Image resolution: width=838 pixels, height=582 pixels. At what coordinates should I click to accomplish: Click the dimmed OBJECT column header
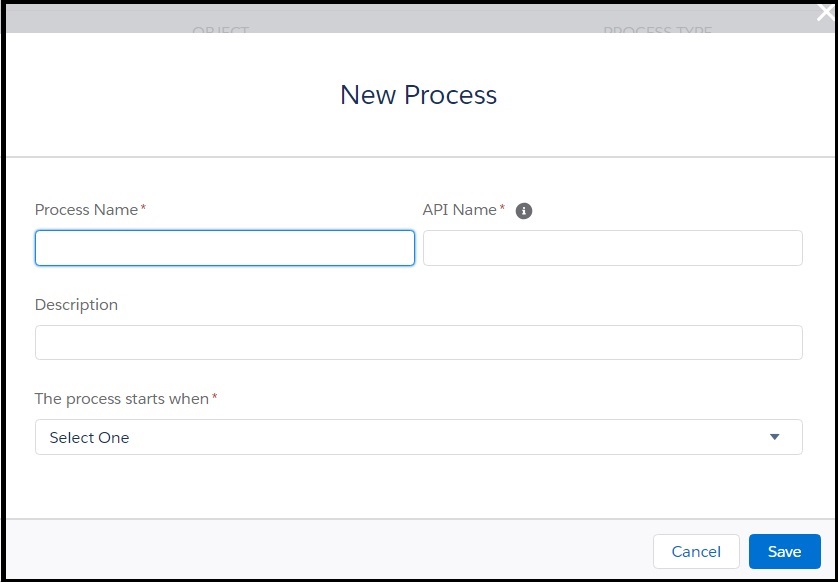[220, 30]
